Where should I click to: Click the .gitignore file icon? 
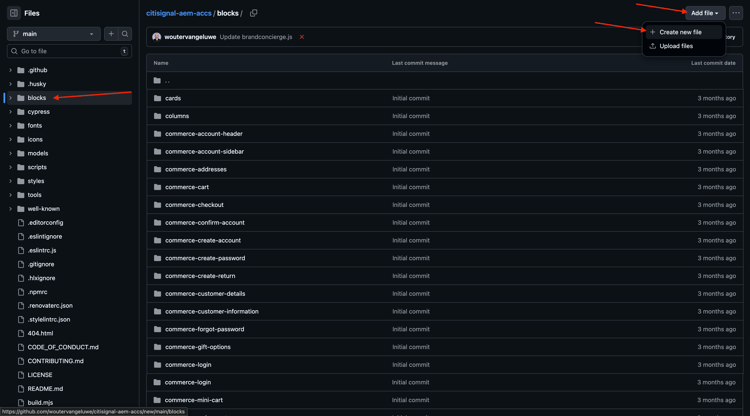coord(21,264)
